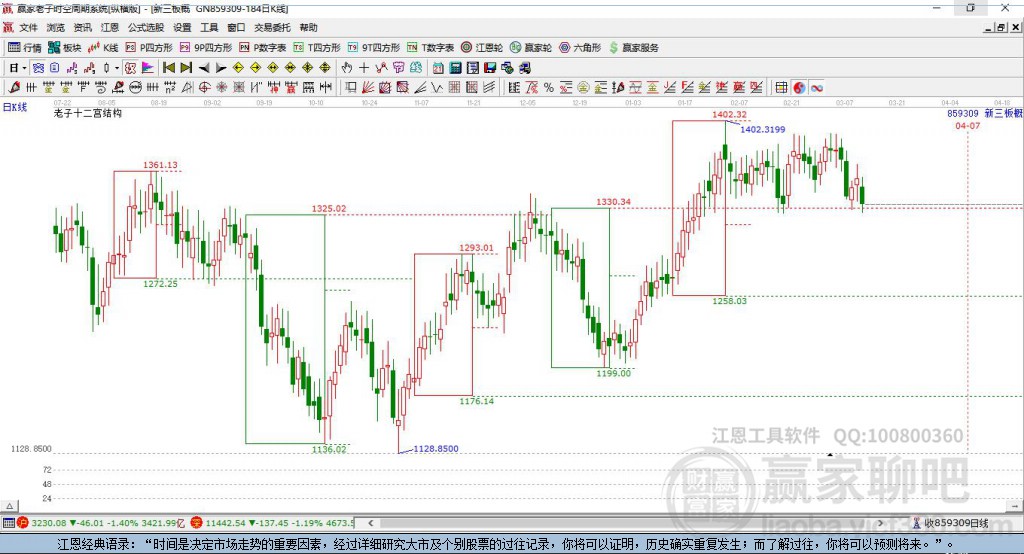Open the 9P四方形 tool
This screenshot has height=554, width=1024.
coord(206,48)
